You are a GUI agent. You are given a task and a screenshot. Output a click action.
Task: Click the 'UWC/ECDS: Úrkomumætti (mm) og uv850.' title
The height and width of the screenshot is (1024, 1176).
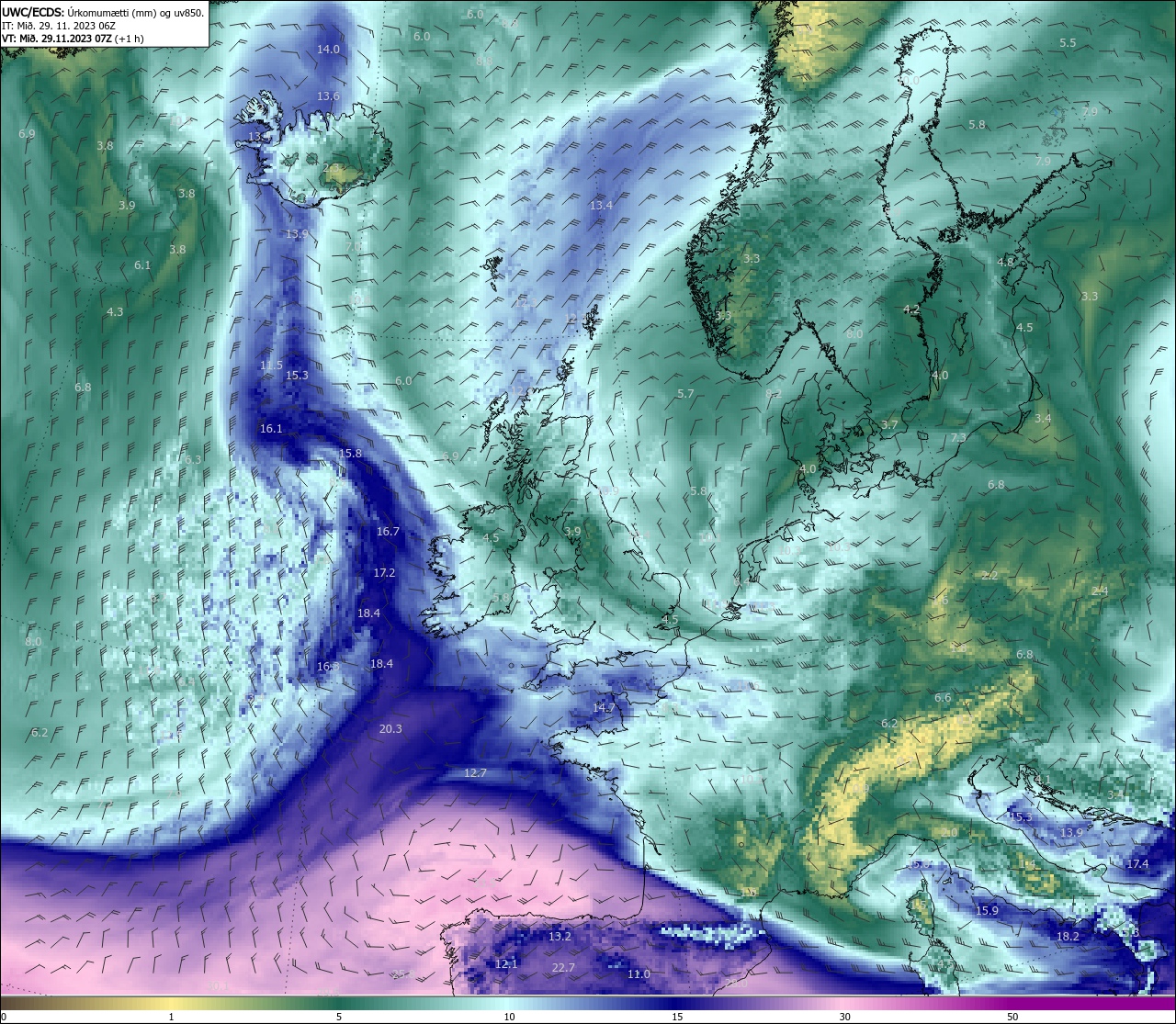click(x=103, y=12)
